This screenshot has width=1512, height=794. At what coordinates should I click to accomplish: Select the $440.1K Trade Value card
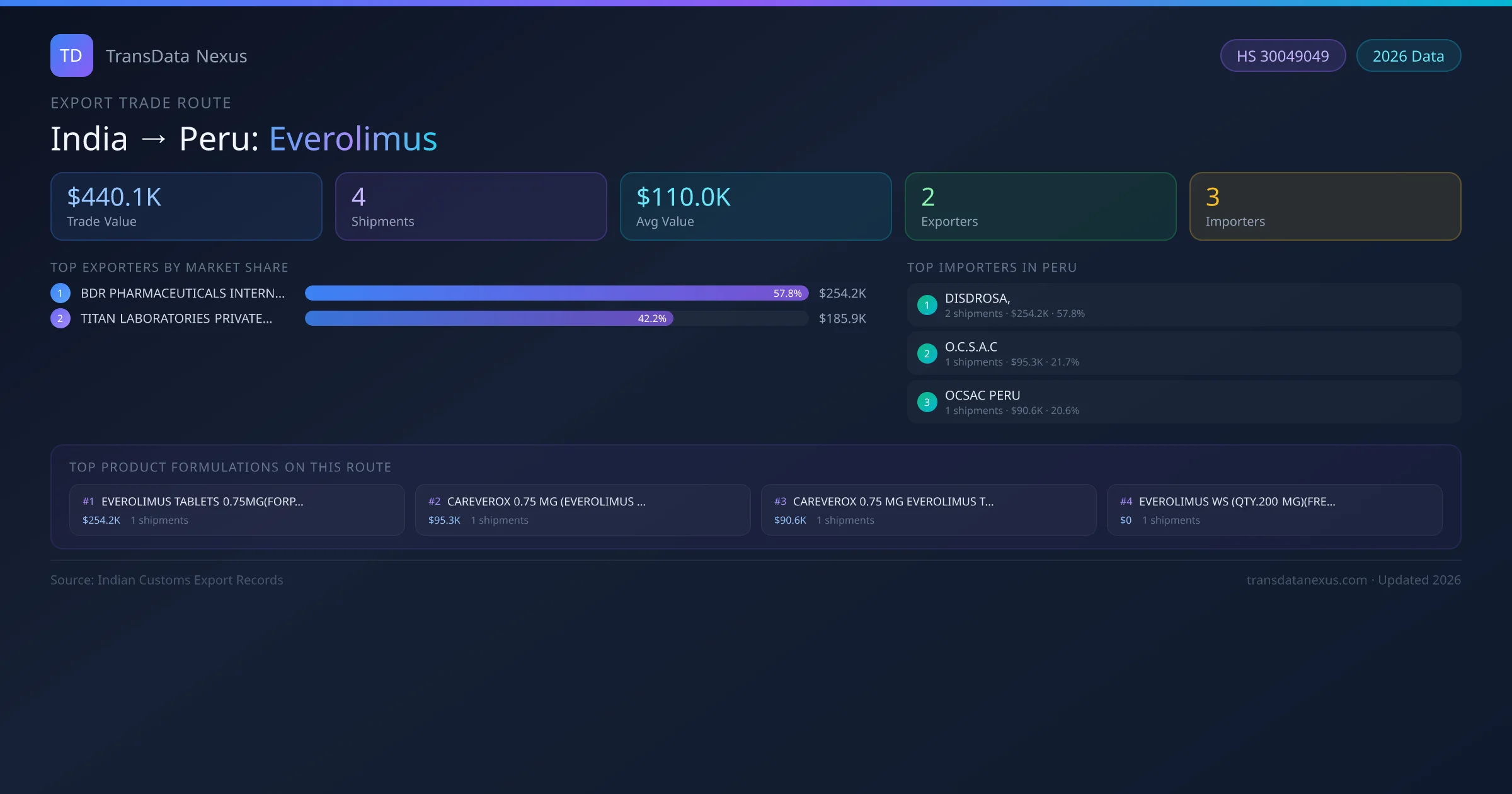pyautogui.click(x=186, y=207)
